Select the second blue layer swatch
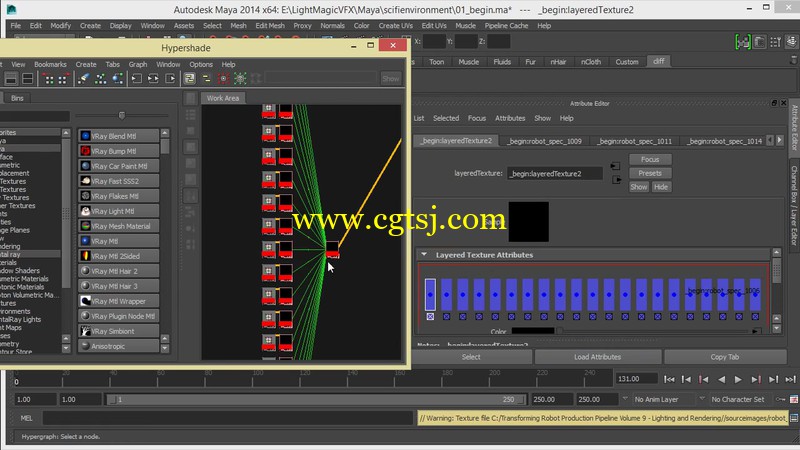800x450 pixels. (446, 294)
